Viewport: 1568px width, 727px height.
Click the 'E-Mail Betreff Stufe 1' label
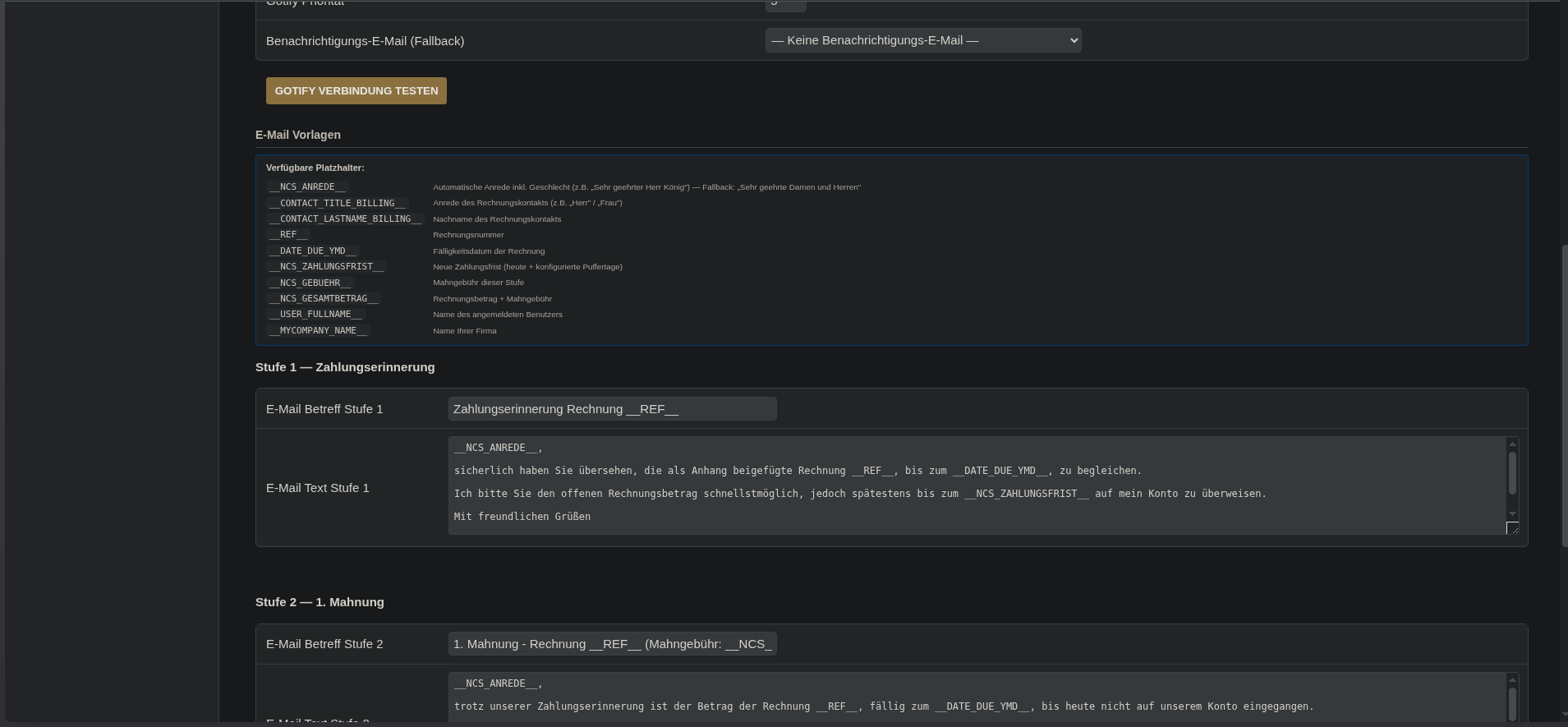[x=324, y=409]
